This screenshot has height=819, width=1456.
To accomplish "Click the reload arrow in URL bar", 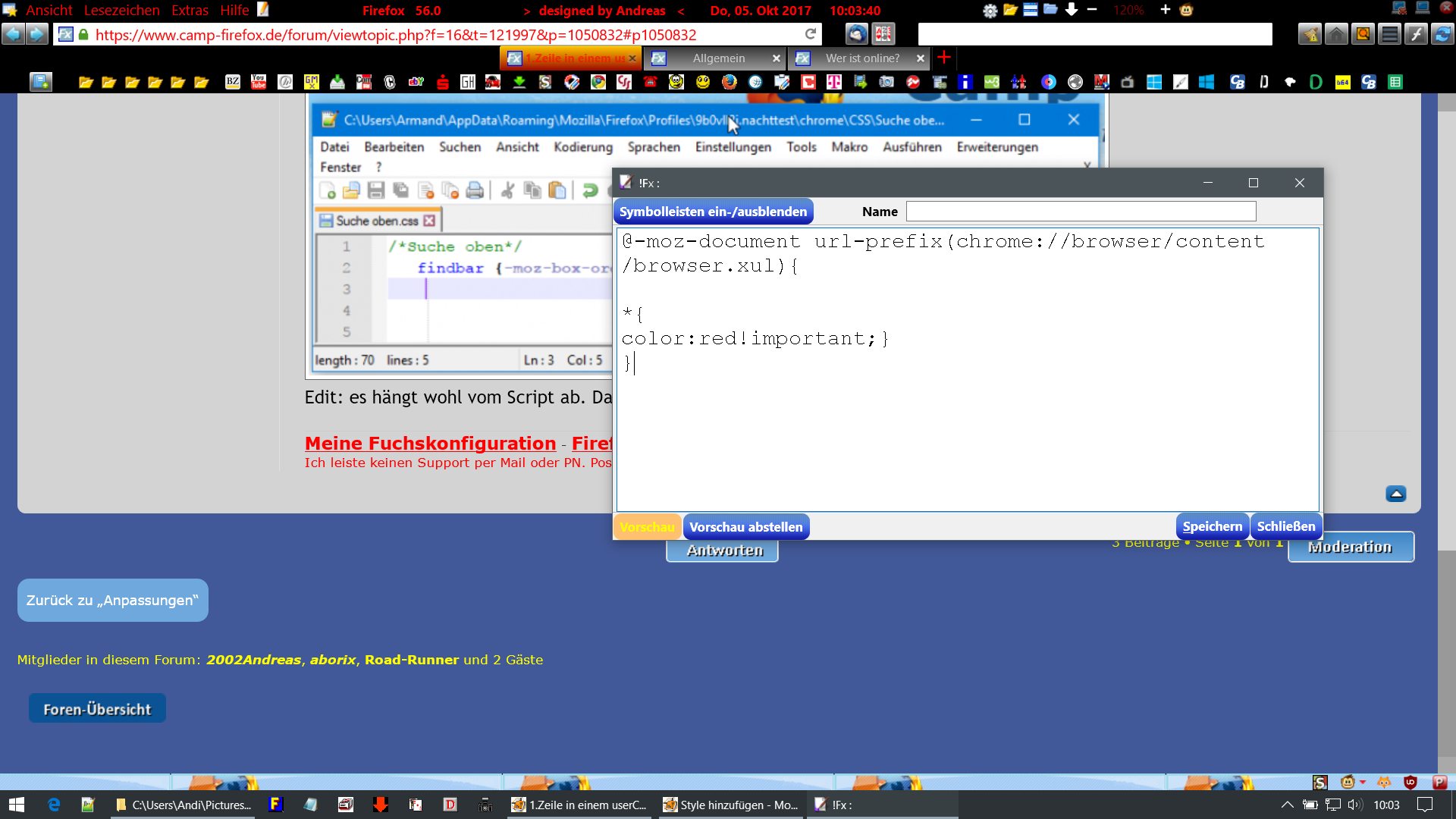I will tap(811, 34).
